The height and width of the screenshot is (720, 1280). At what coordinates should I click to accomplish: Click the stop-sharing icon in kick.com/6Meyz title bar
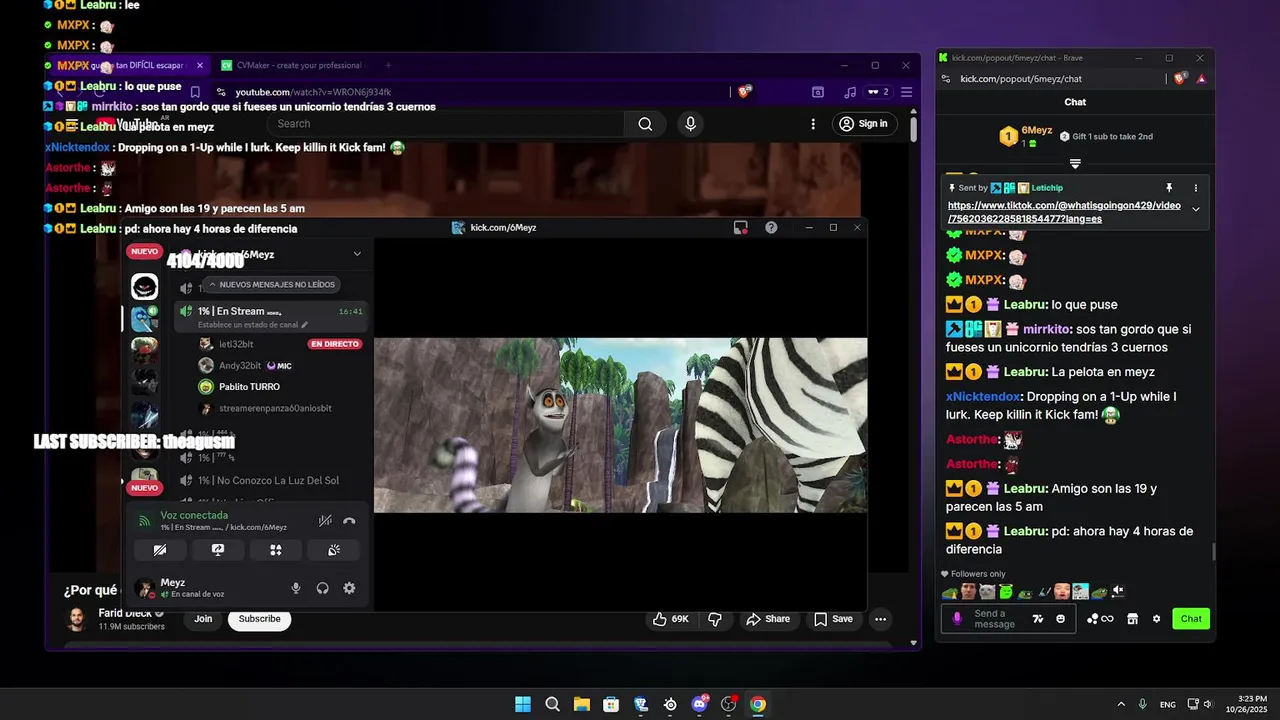740,228
